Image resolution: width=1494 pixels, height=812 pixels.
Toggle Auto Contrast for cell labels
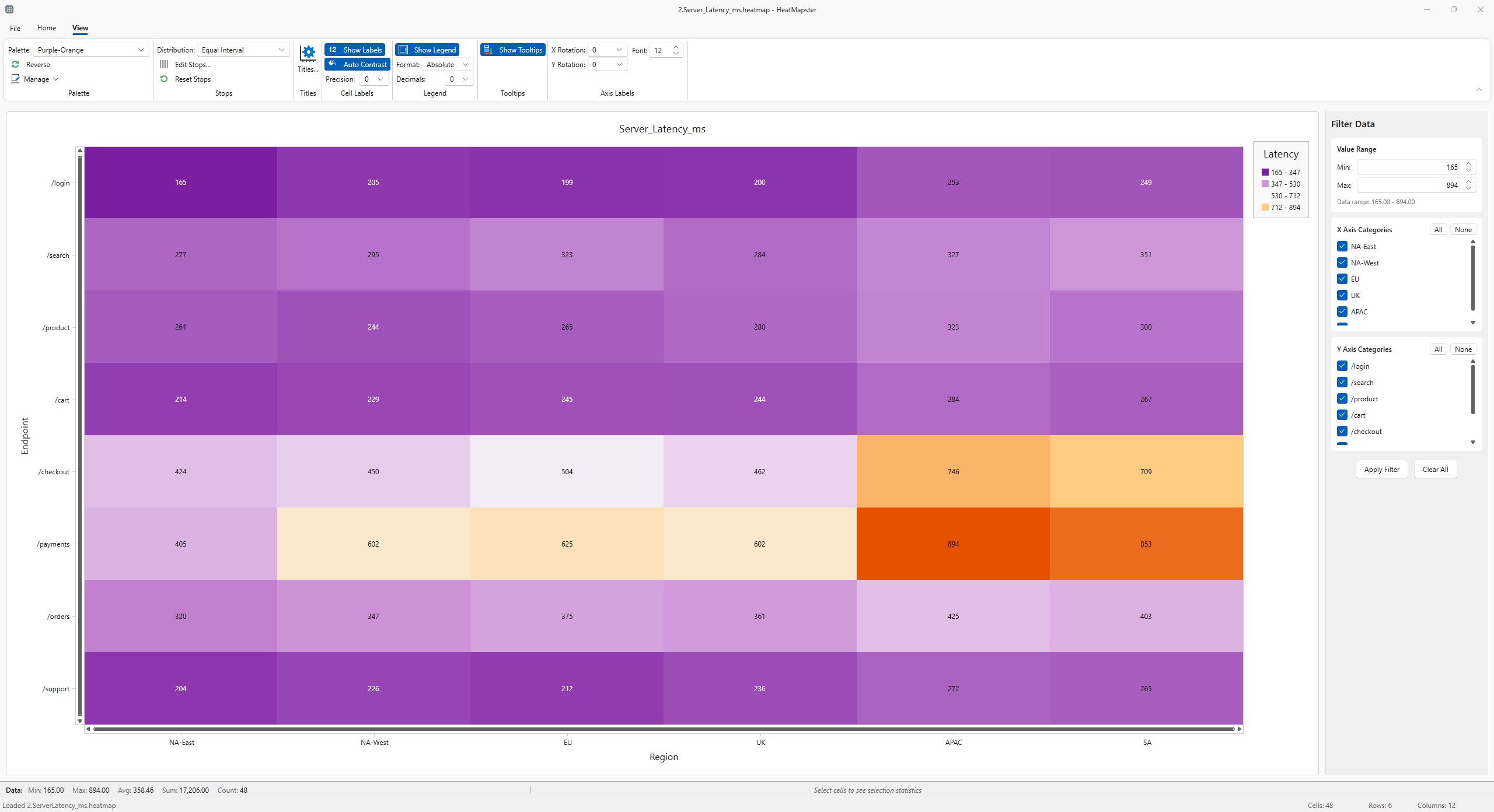coord(358,64)
